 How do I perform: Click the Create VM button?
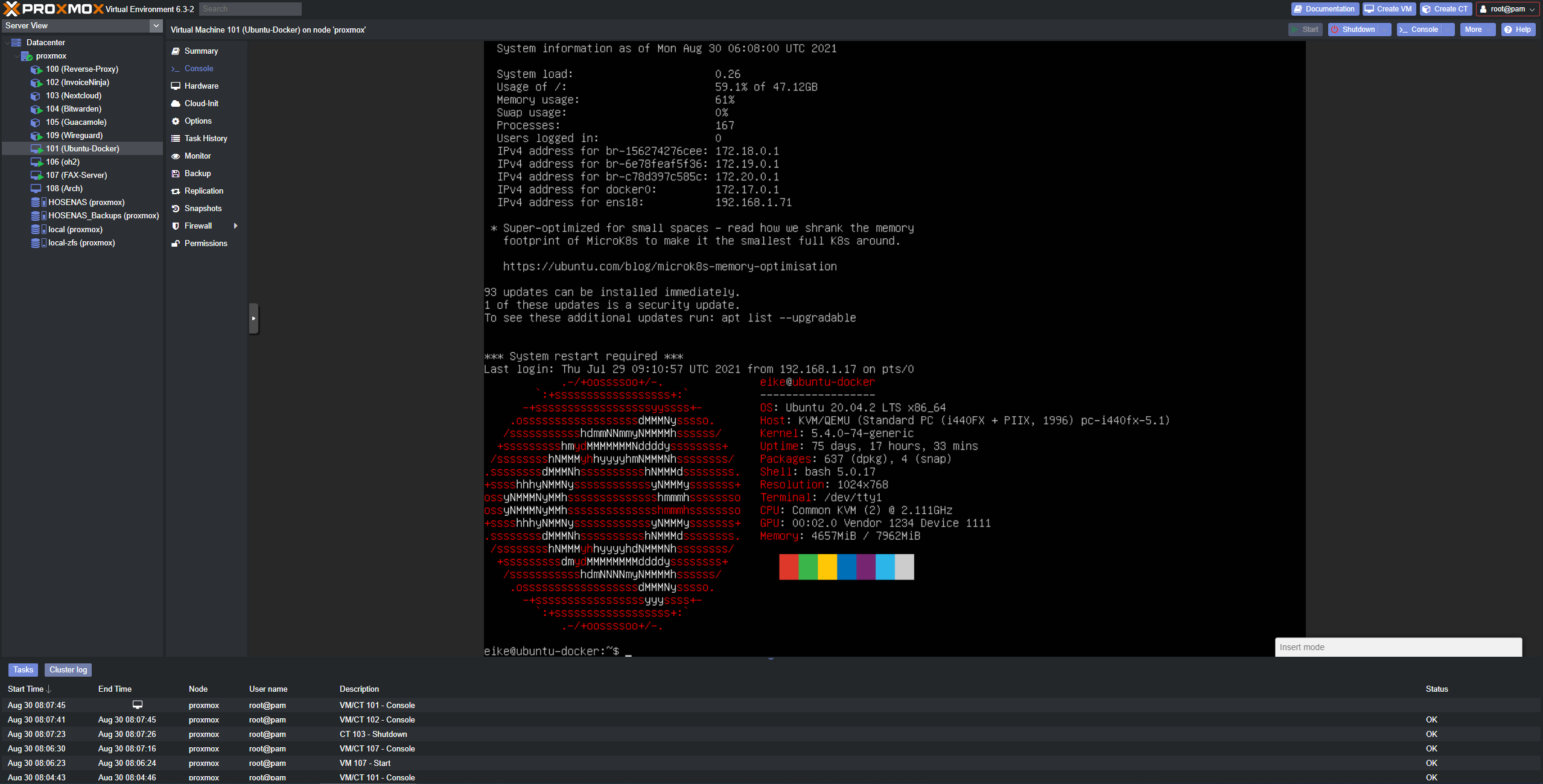point(1389,9)
